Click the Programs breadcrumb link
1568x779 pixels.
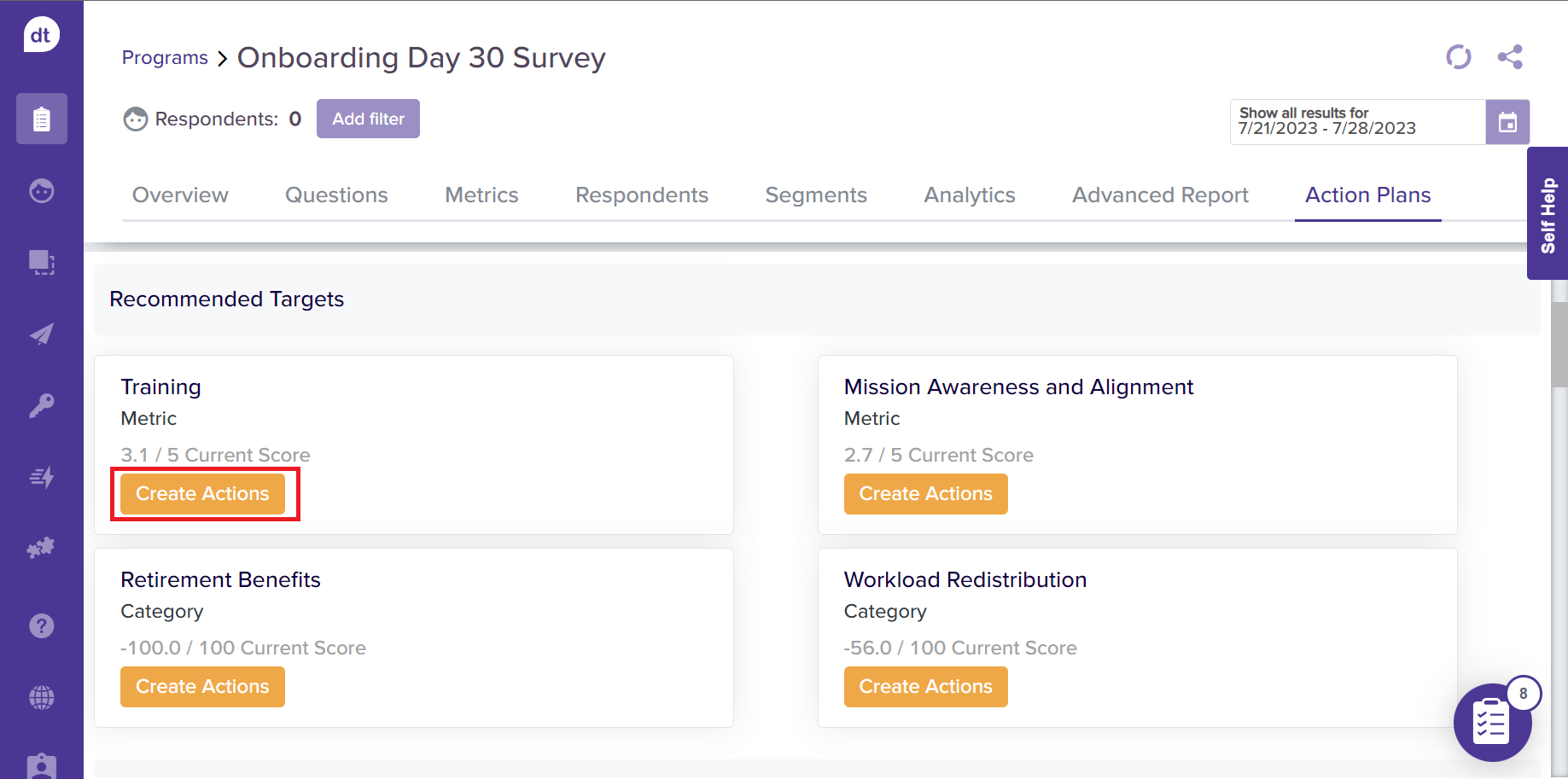click(x=165, y=58)
